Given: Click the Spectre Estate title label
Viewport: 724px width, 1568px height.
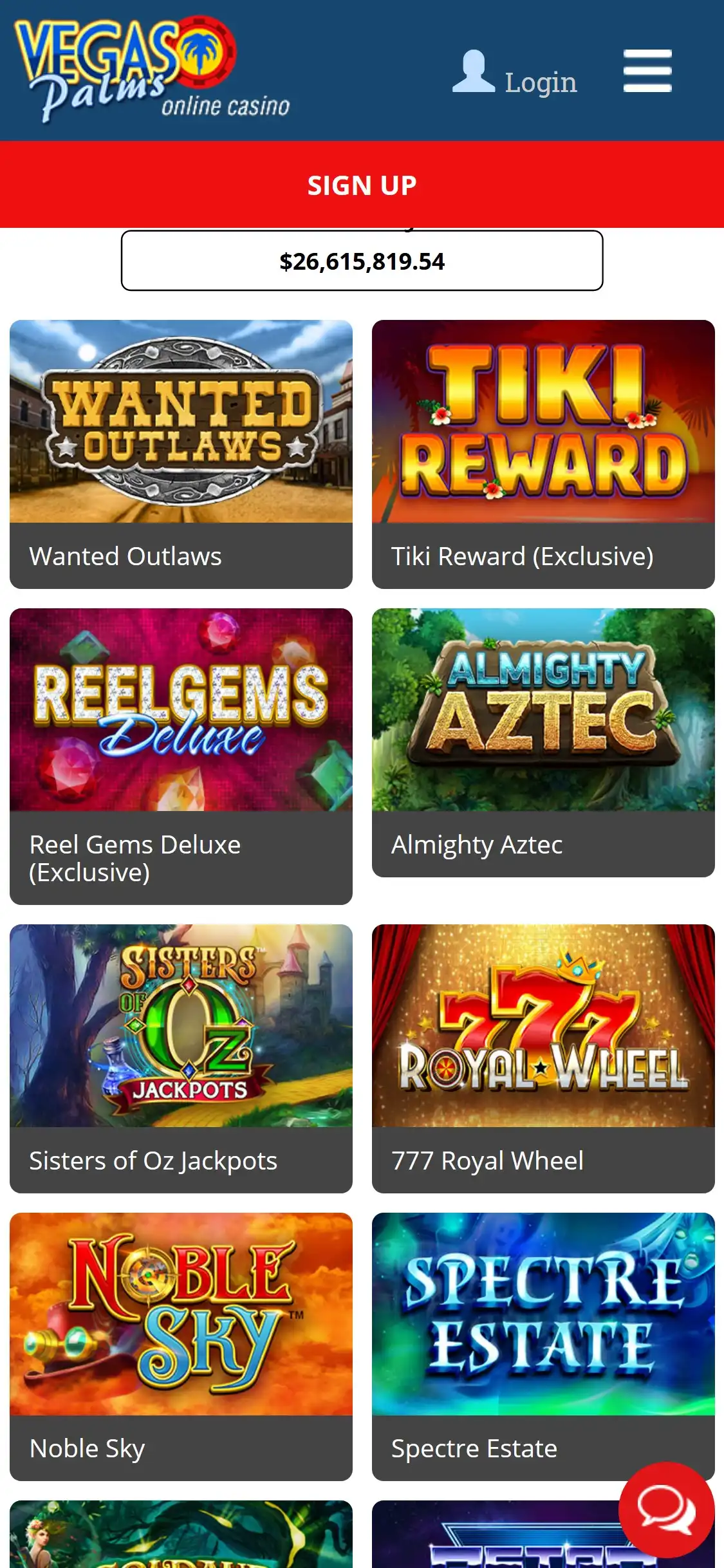Looking at the screenshot, I should [474, 1448].
